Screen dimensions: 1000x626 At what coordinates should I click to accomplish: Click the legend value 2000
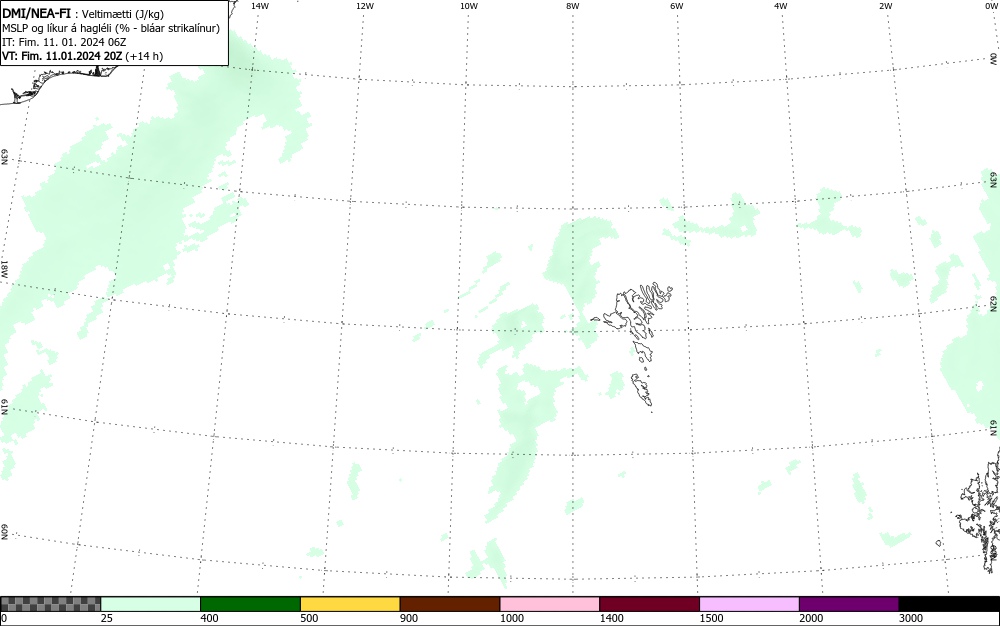811,618
